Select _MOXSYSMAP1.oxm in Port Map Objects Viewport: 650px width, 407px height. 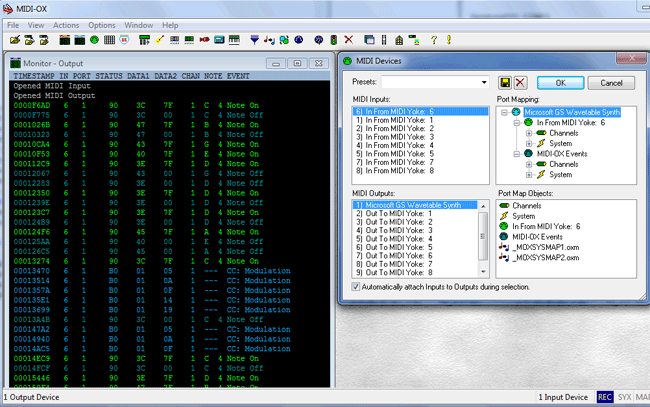click(546, 247)
